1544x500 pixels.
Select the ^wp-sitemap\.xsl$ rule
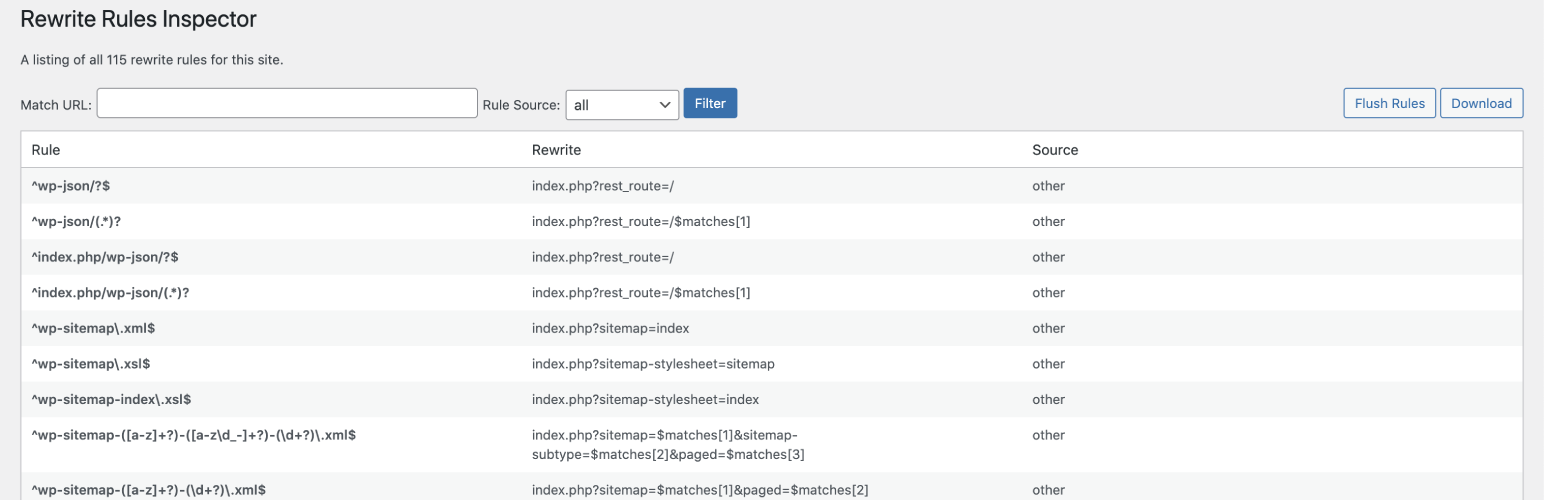(91, 364)
